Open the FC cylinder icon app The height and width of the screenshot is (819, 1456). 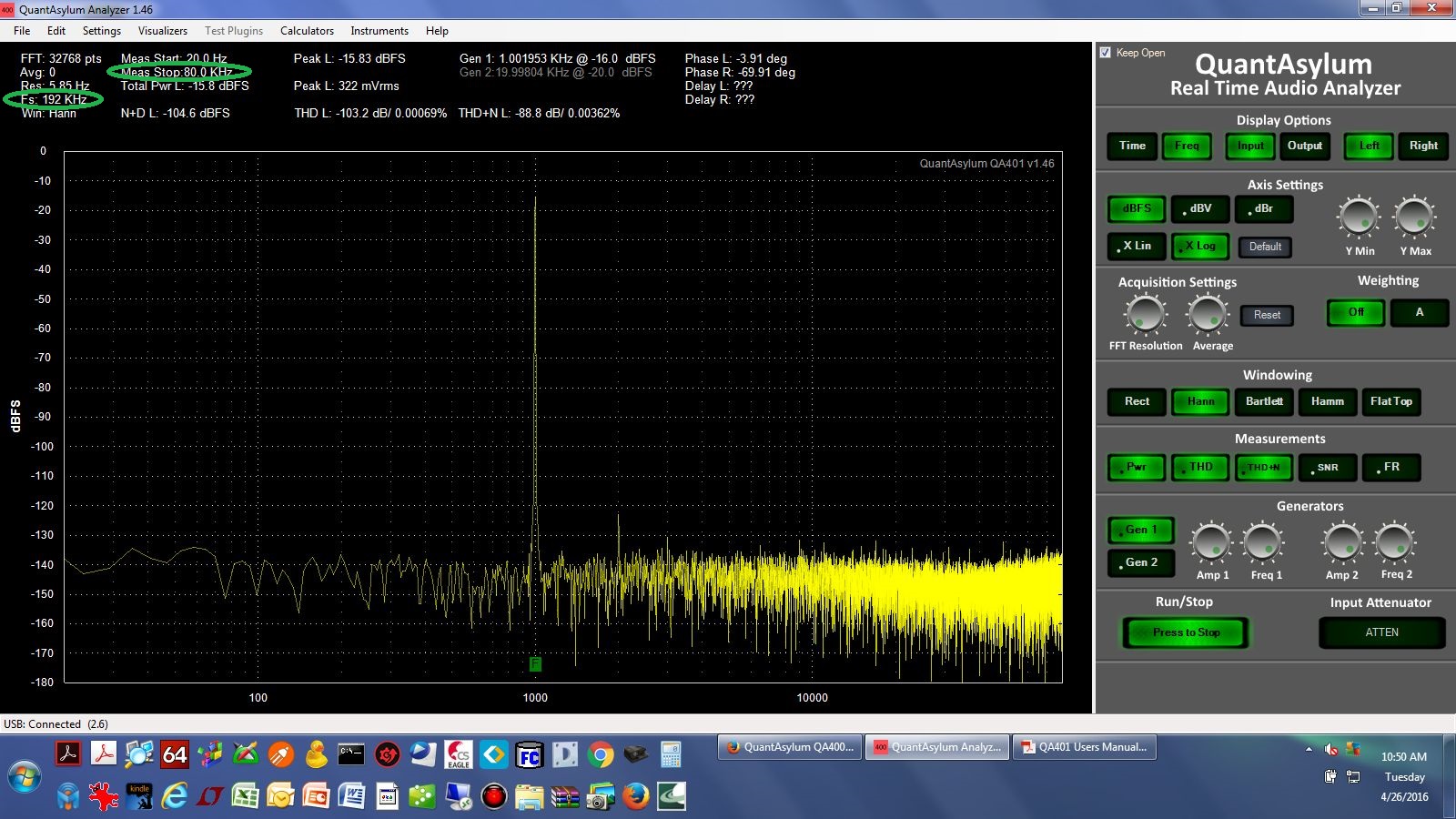(x=529, y=754)
